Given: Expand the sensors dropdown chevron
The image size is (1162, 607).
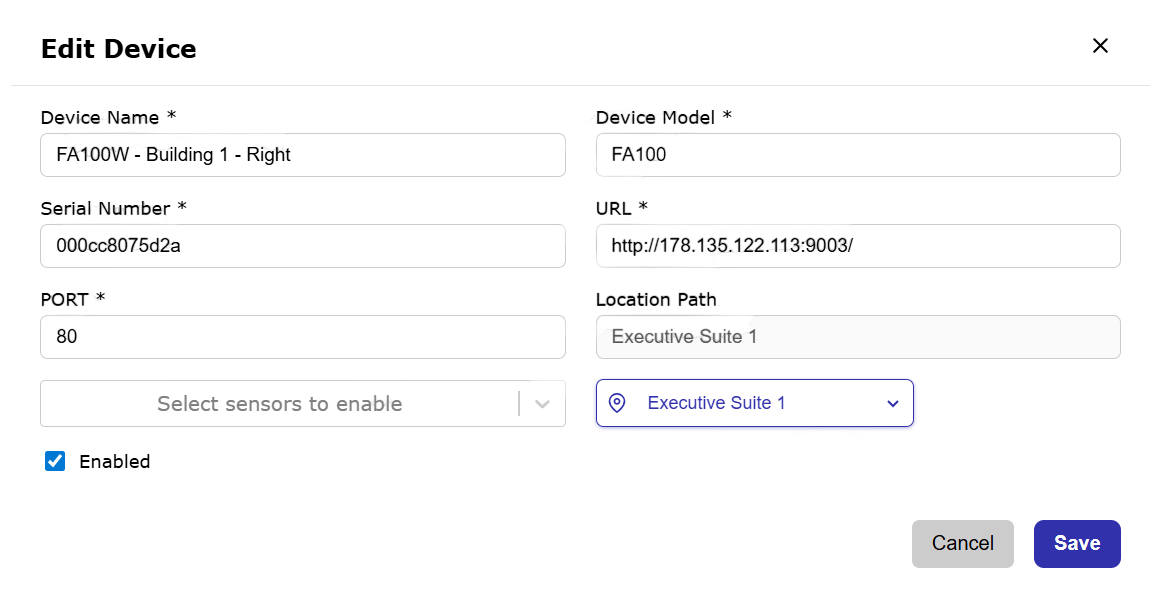Looking at the screenshot, I should (542, 404).
